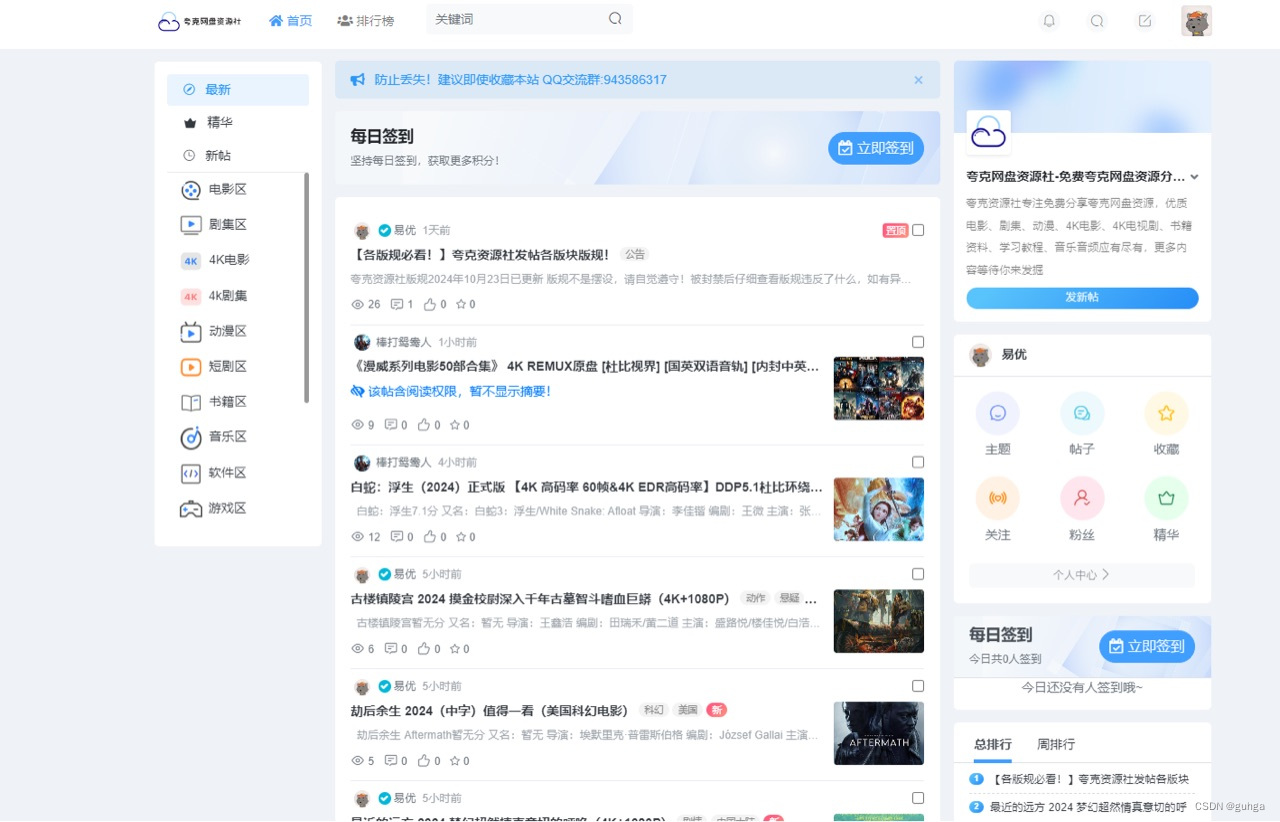Click username 棒打鸳鸯人 on 漫威 post

tap(404, 342)
